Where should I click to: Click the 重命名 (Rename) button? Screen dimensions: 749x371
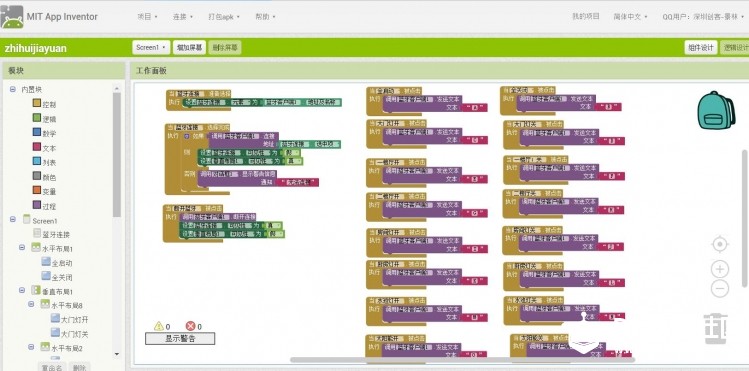(x=52, y=367)
